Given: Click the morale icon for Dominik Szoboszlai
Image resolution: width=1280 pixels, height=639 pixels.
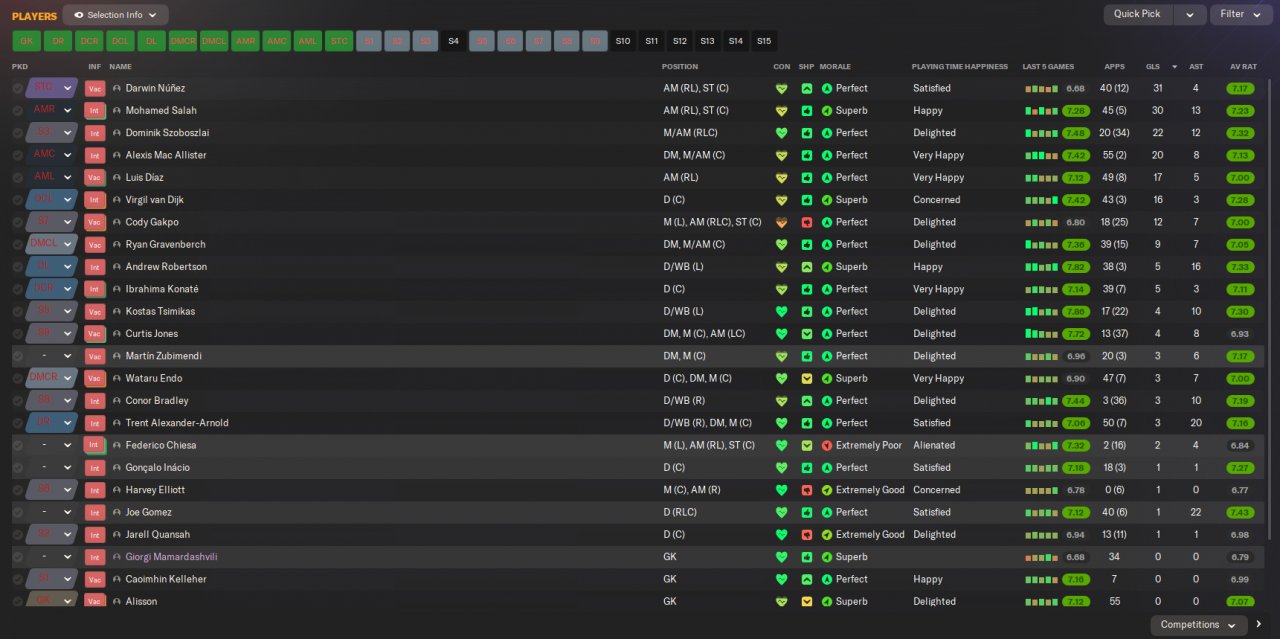Looking at the screenshot, I should 827,133.
